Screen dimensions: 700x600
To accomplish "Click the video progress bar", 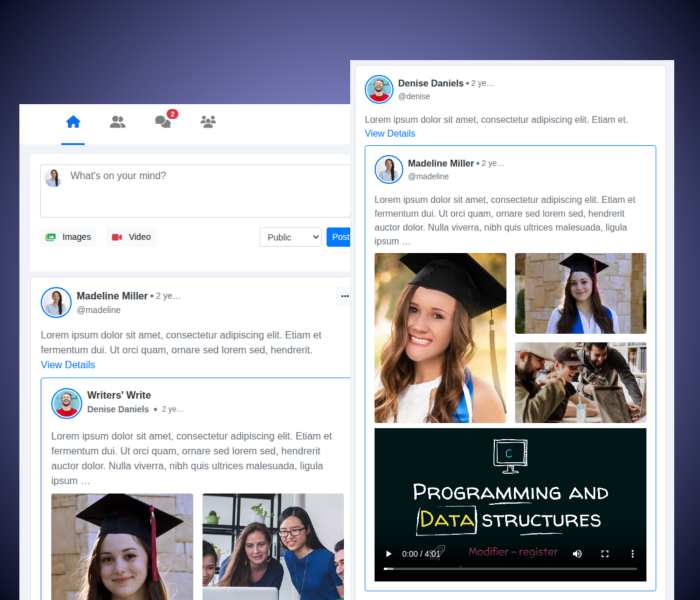I will tap(510, 569).
